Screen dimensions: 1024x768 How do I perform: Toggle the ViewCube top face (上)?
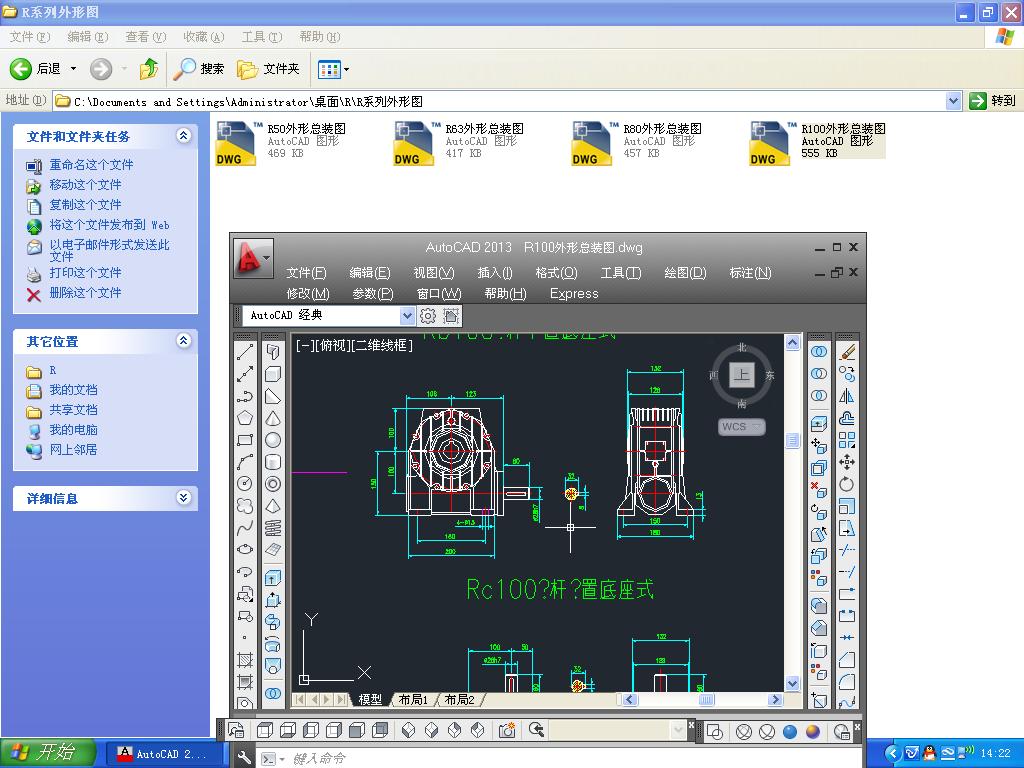point(741,375)
